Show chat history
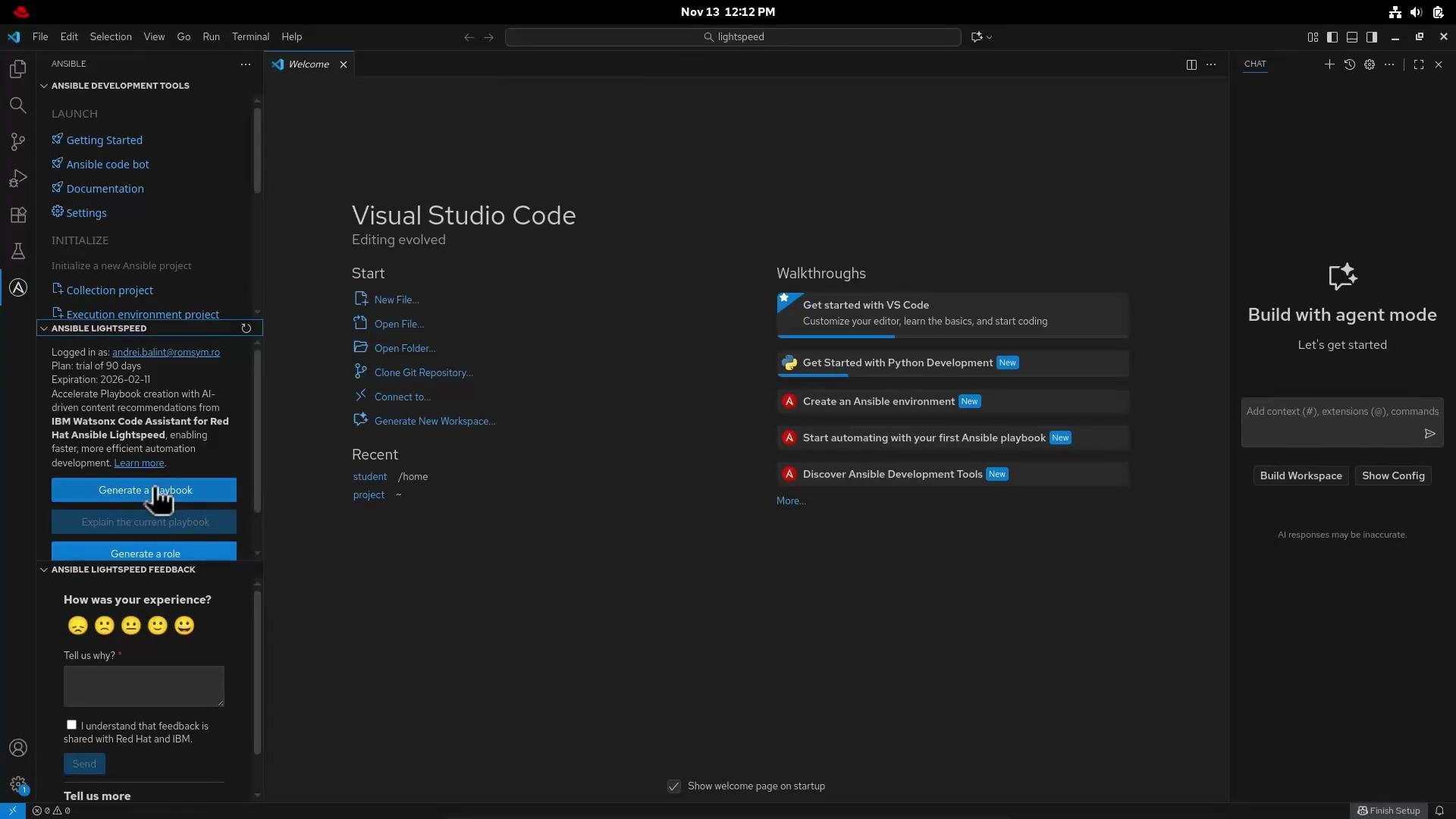Screen dimensions: 1456x819 (x=1350, y=64)
